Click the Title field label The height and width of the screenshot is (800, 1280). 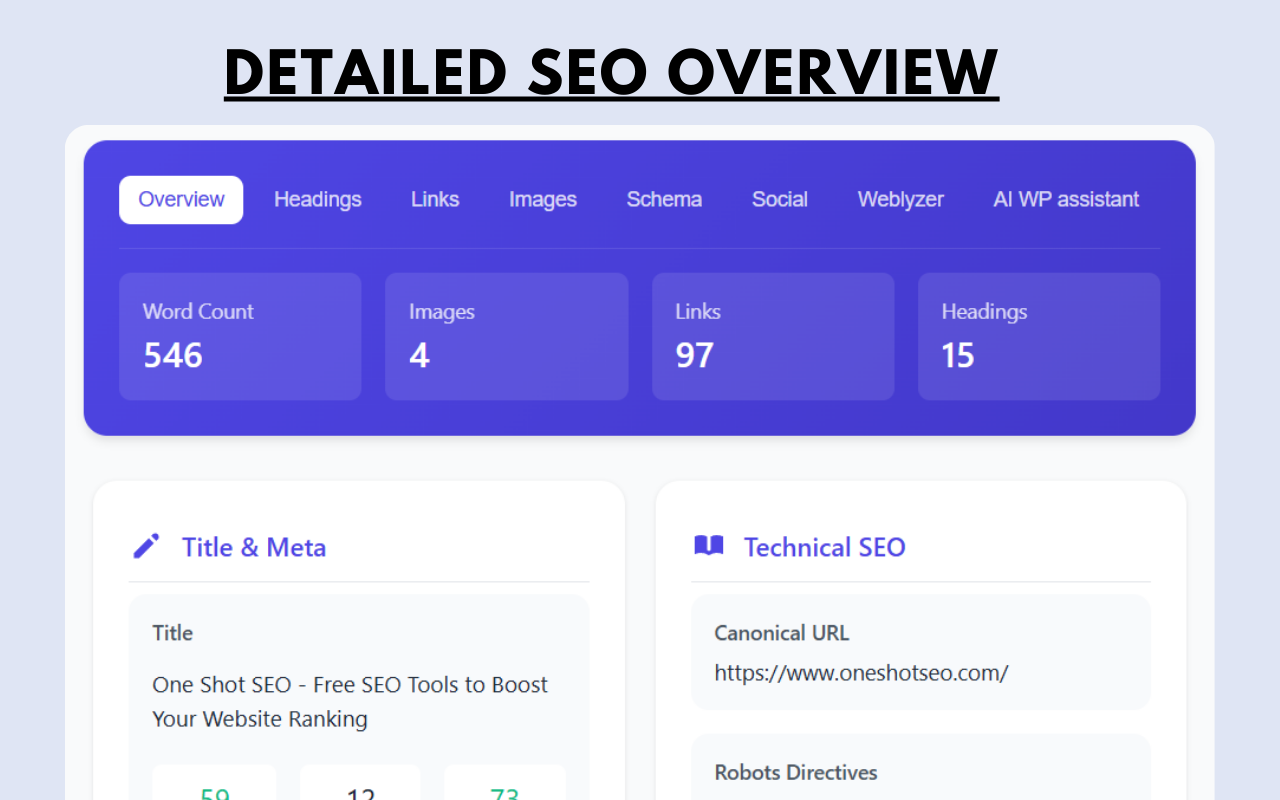pos(173,633)
